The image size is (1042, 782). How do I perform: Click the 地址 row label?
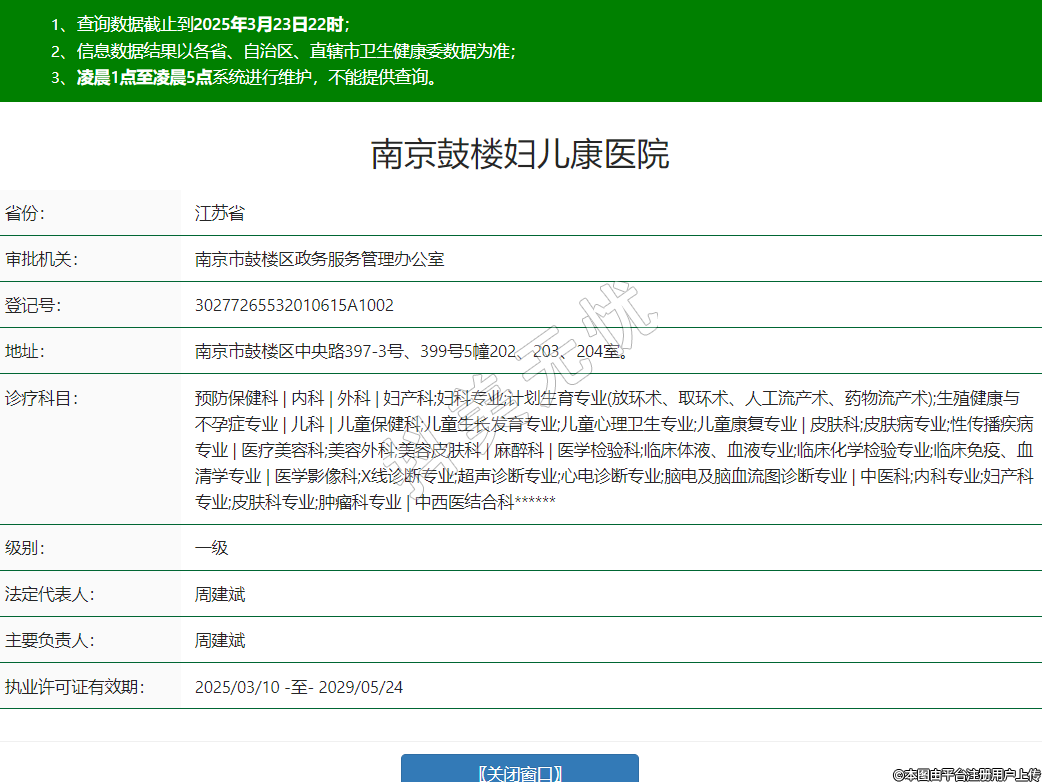click(x=26, y=351)
